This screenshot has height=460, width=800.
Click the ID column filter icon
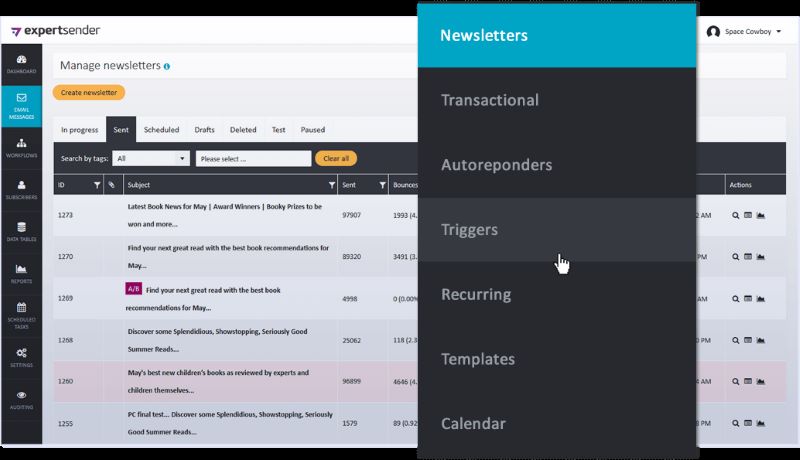[x=97, y=185]
